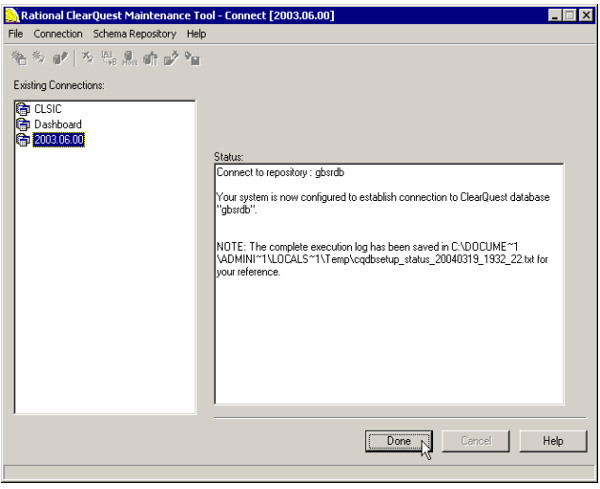Select the Dashboard connection
Screen dimensions: 600x489
[x=58, y=124]
